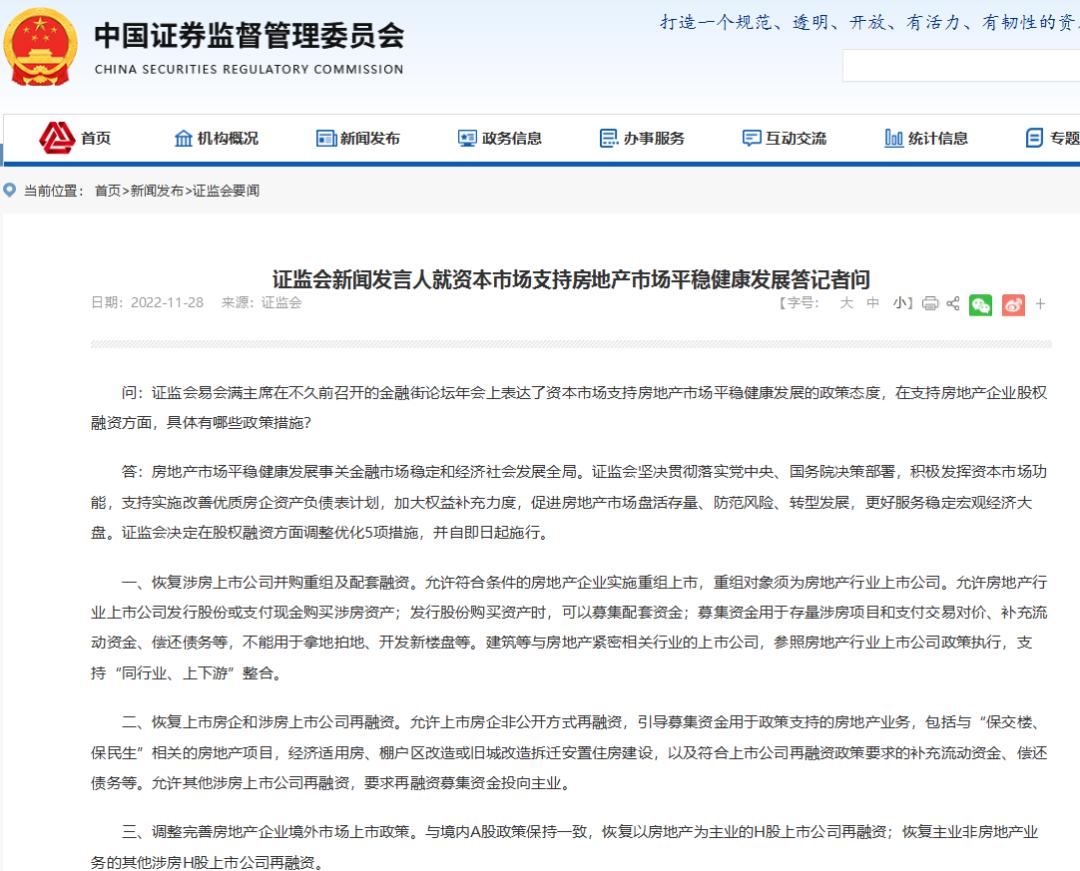The image size is (1080, 871).
Task: Click the print icon to print article
Action: pyautogui.click(x=929, y=305)
